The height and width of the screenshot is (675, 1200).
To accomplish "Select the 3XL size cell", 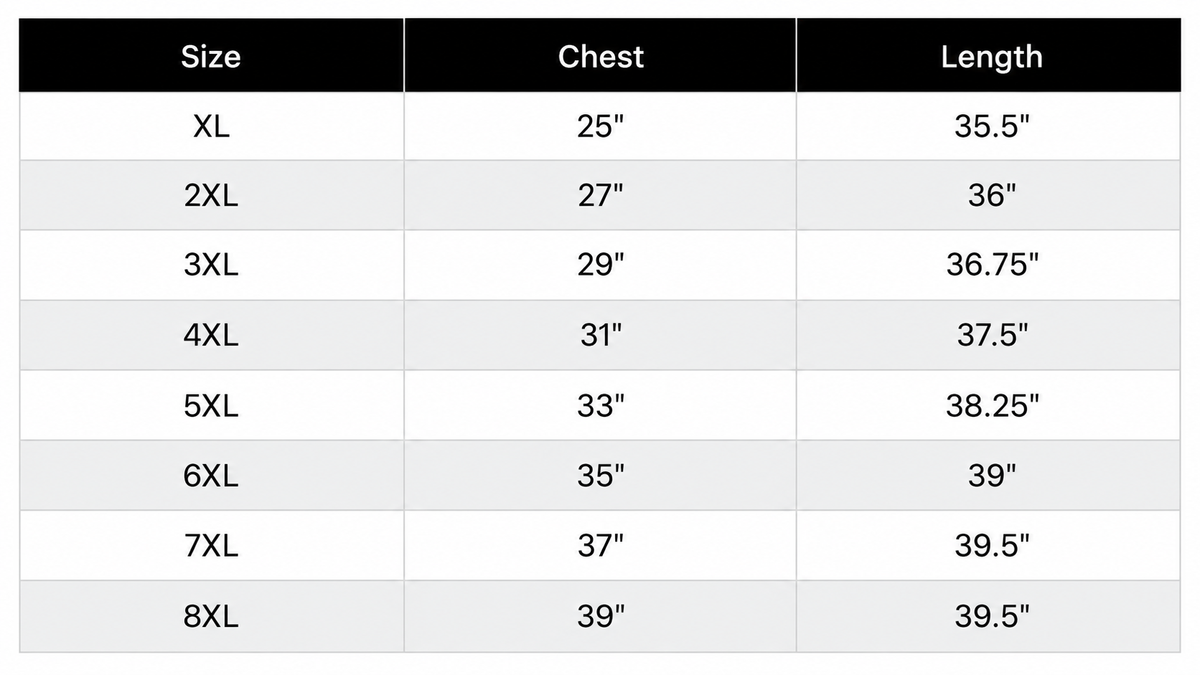I will [x=211, y=266].
